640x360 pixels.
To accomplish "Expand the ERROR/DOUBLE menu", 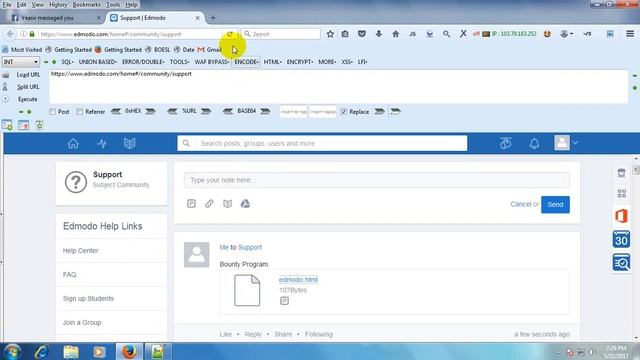I will pos(143,62).
